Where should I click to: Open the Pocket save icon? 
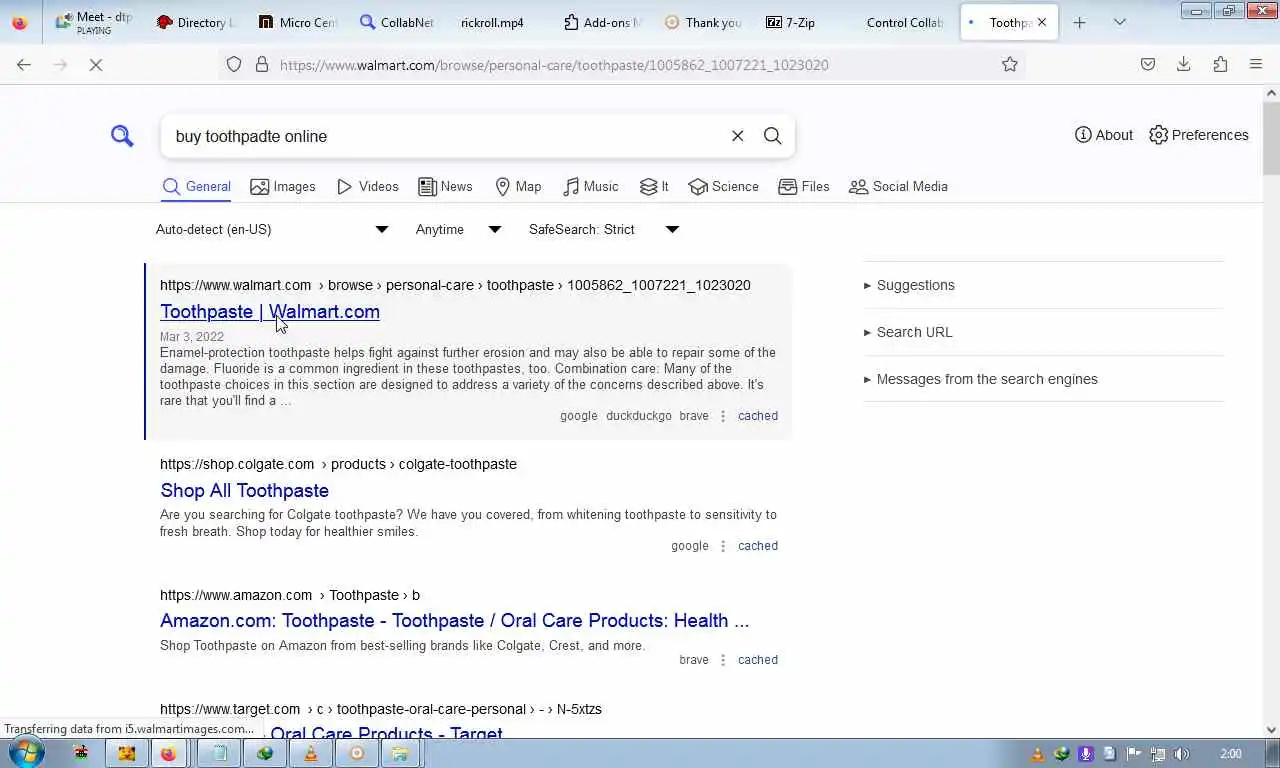(1148, 65)
